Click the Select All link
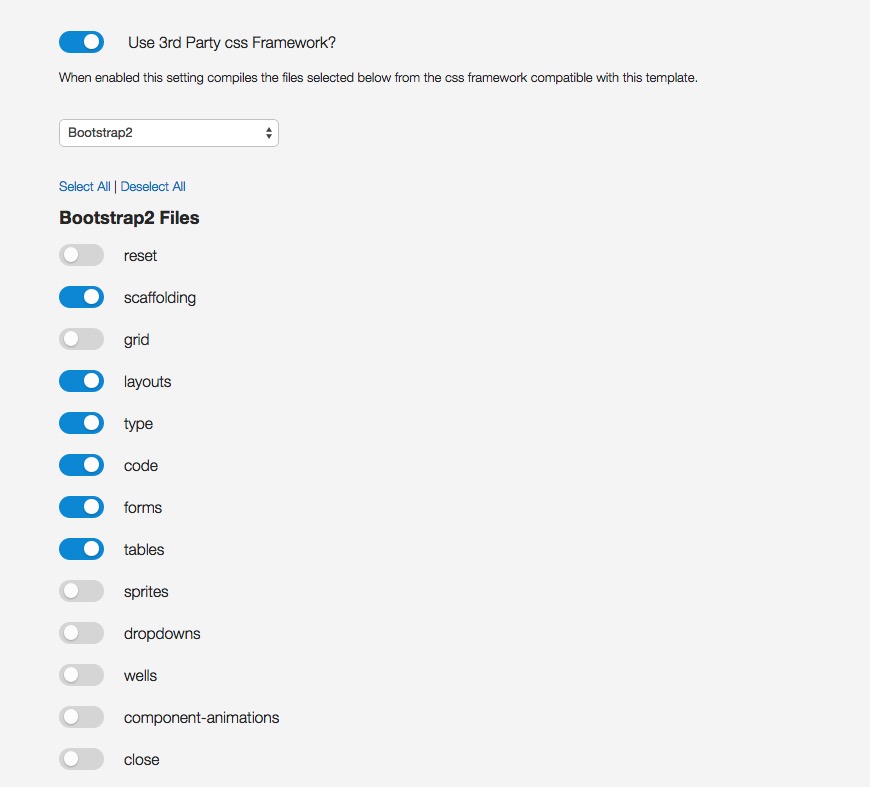Image resolution: width=870 pixels, height=787 pixels. 84,187
